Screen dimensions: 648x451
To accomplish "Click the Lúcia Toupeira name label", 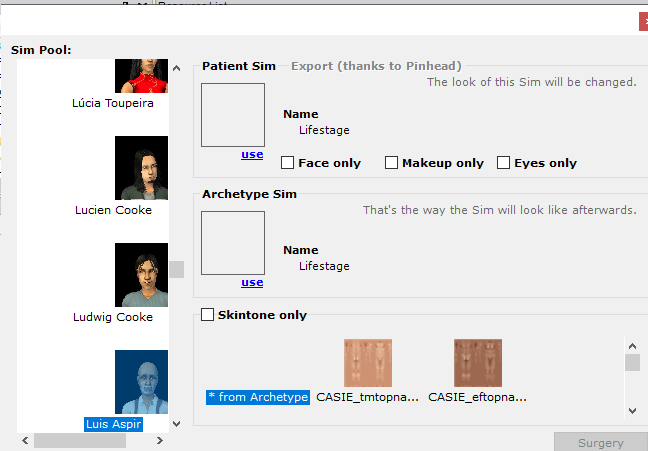I will click(113, 103).
